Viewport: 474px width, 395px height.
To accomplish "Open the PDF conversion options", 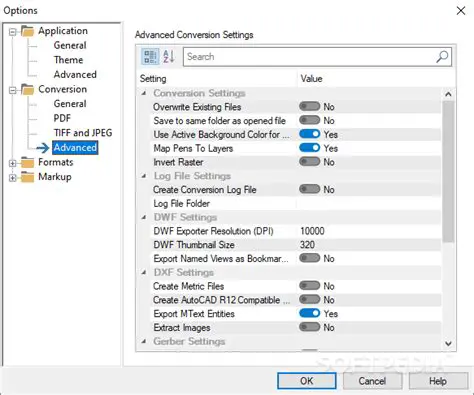I will [x=62, y=118].
